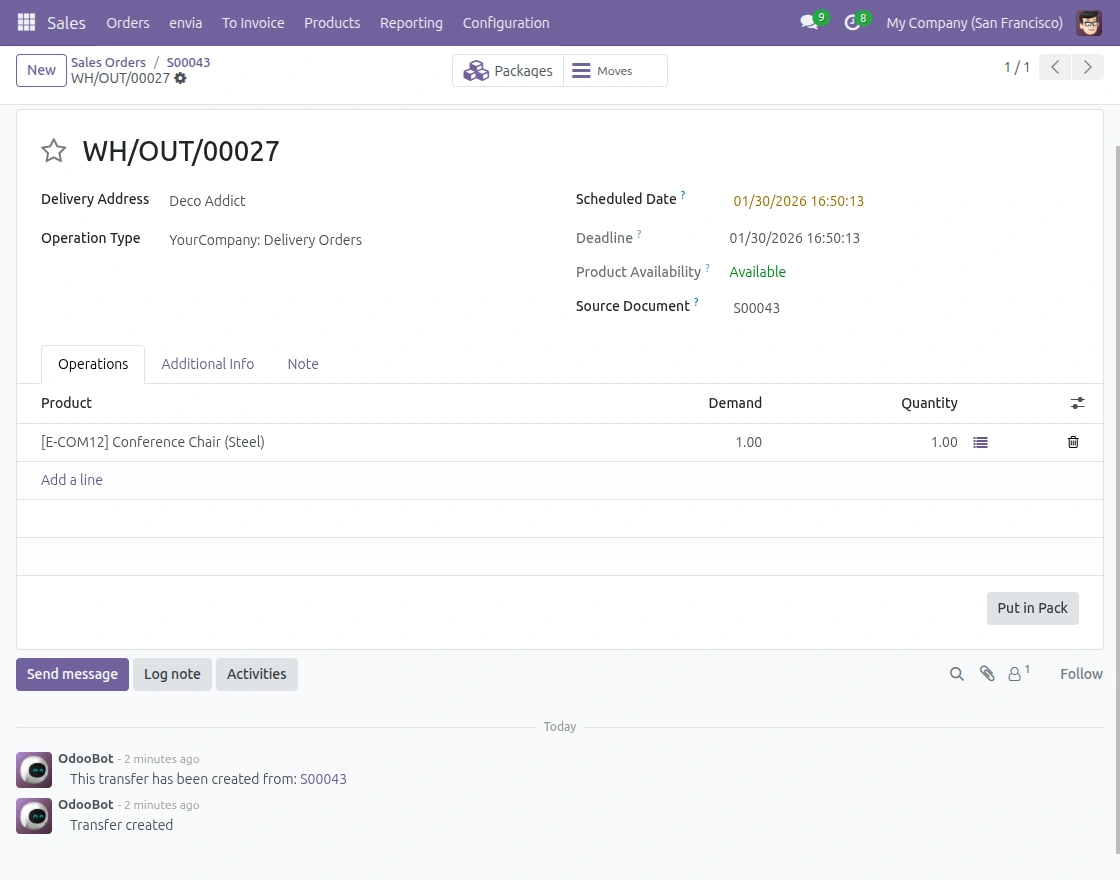Viewport: 1120px width, 880px height.
Task: Click the Deadline value 01/30/2026 16:50:13
Action: [x=794, y=239]
